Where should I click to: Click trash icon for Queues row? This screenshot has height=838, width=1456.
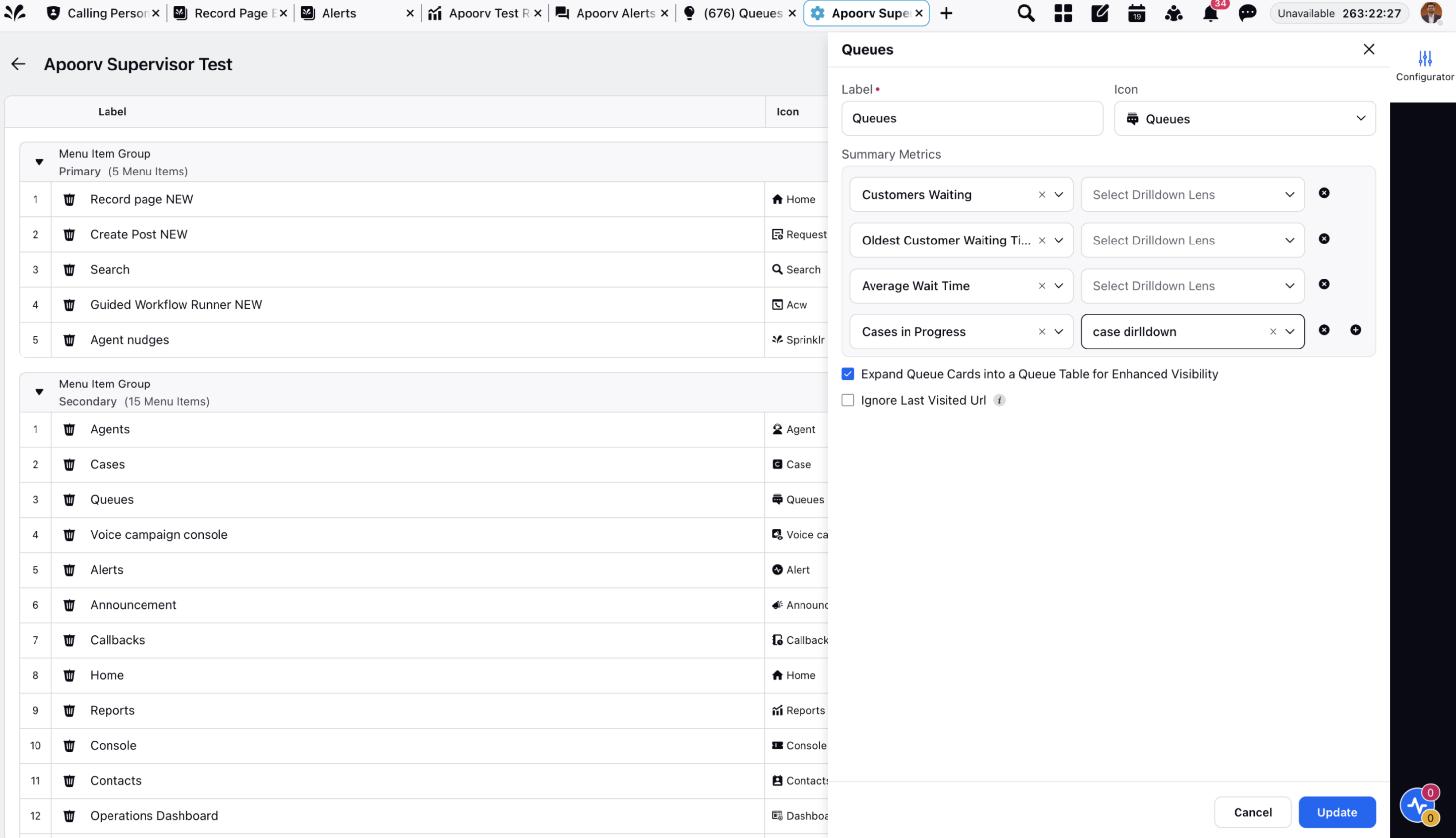click(x=69, y=499)
